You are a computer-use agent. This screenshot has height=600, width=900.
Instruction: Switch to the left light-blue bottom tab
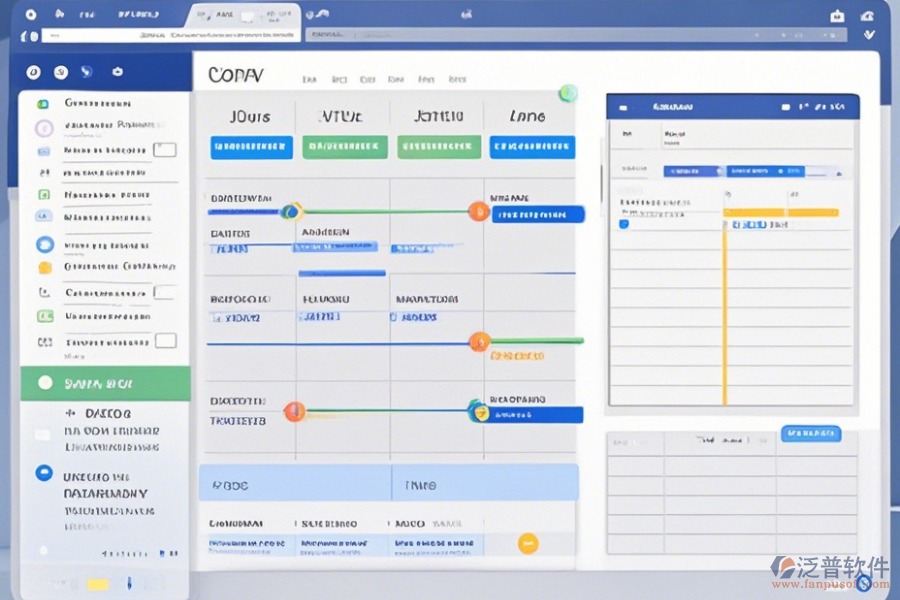[x=295, y=483]
